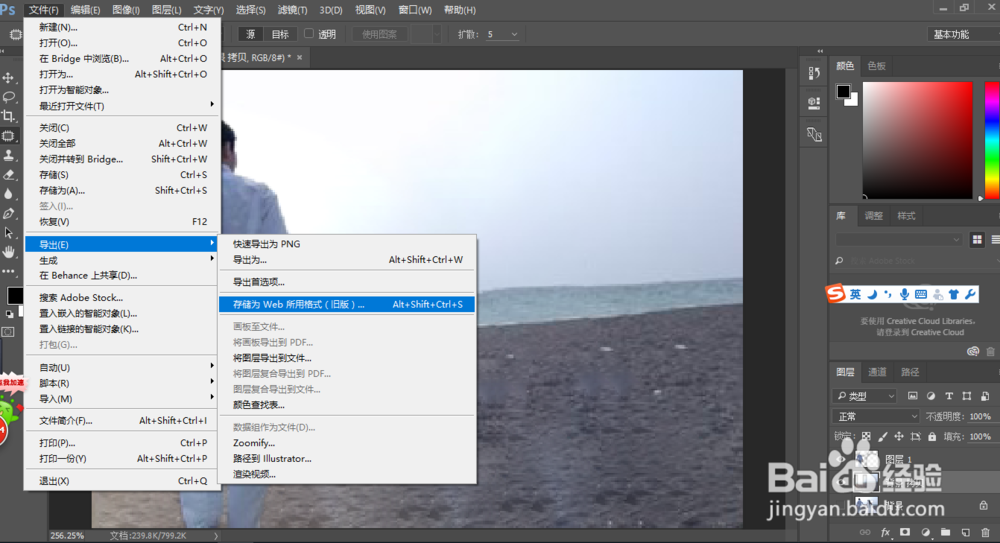Screen dimensions: 1000x543
Task: Prevent artboard auto-nesting lock icon
Action: coord(916,437)
